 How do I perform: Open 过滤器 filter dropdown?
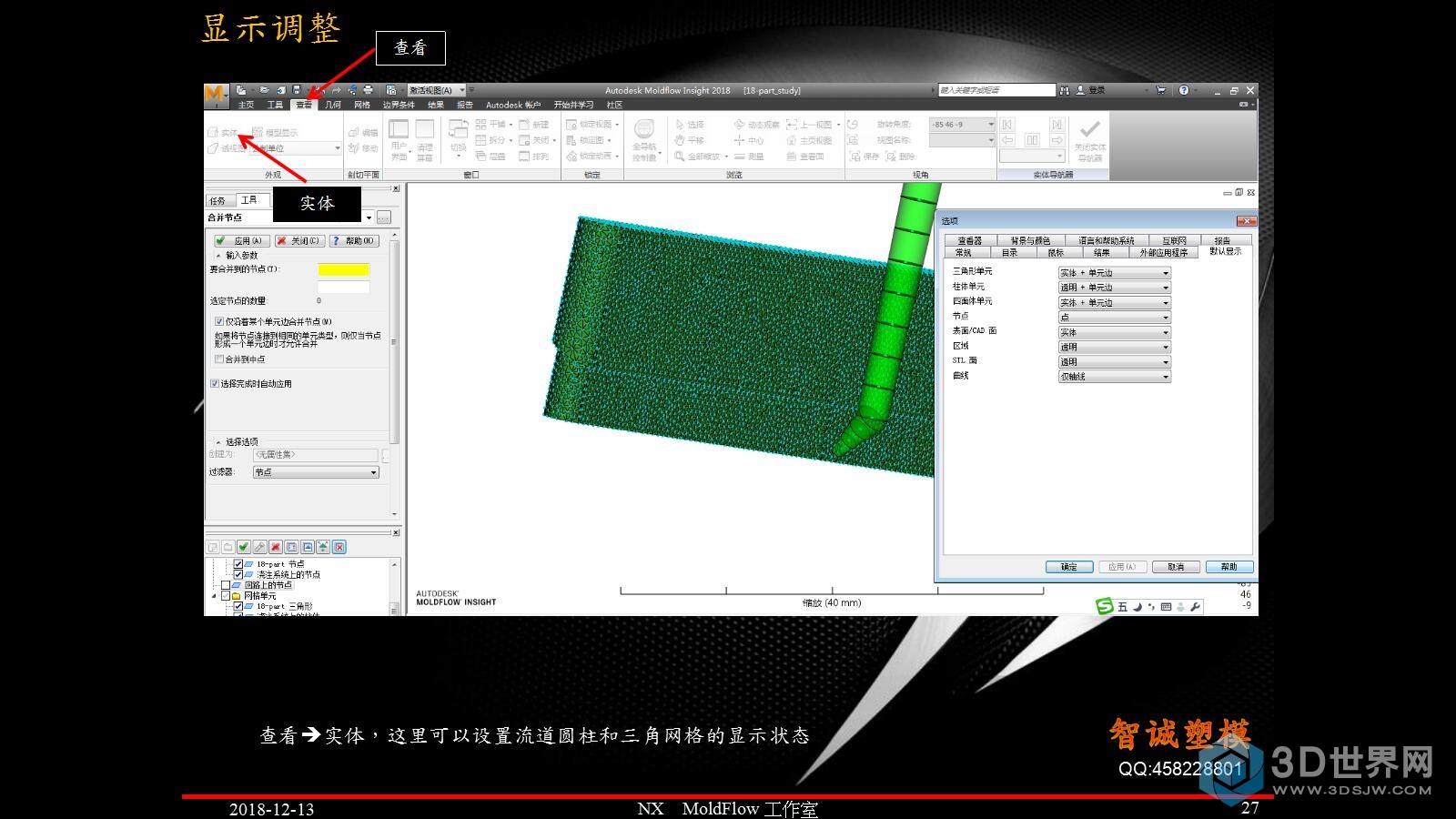[x=316, y=472]
